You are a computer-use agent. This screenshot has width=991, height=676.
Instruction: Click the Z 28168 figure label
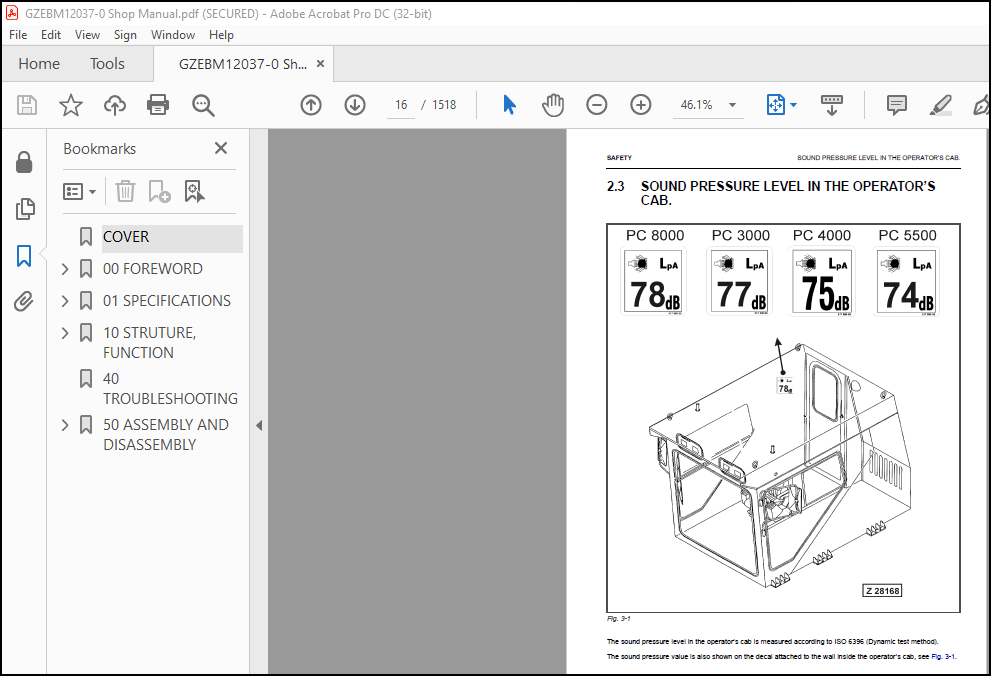[882, 591]
